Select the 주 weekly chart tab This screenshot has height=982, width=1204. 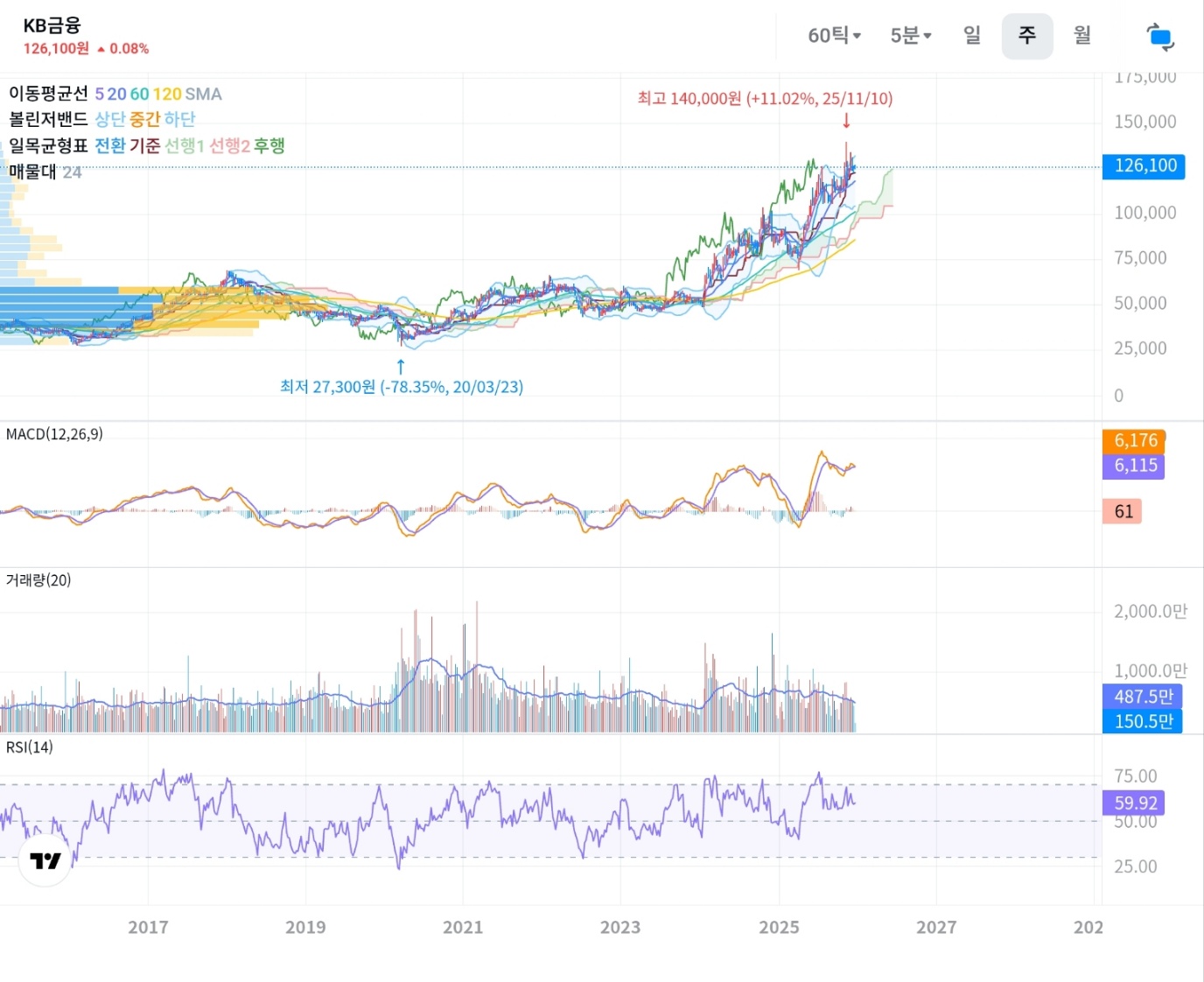click(x=1026, y=36)
